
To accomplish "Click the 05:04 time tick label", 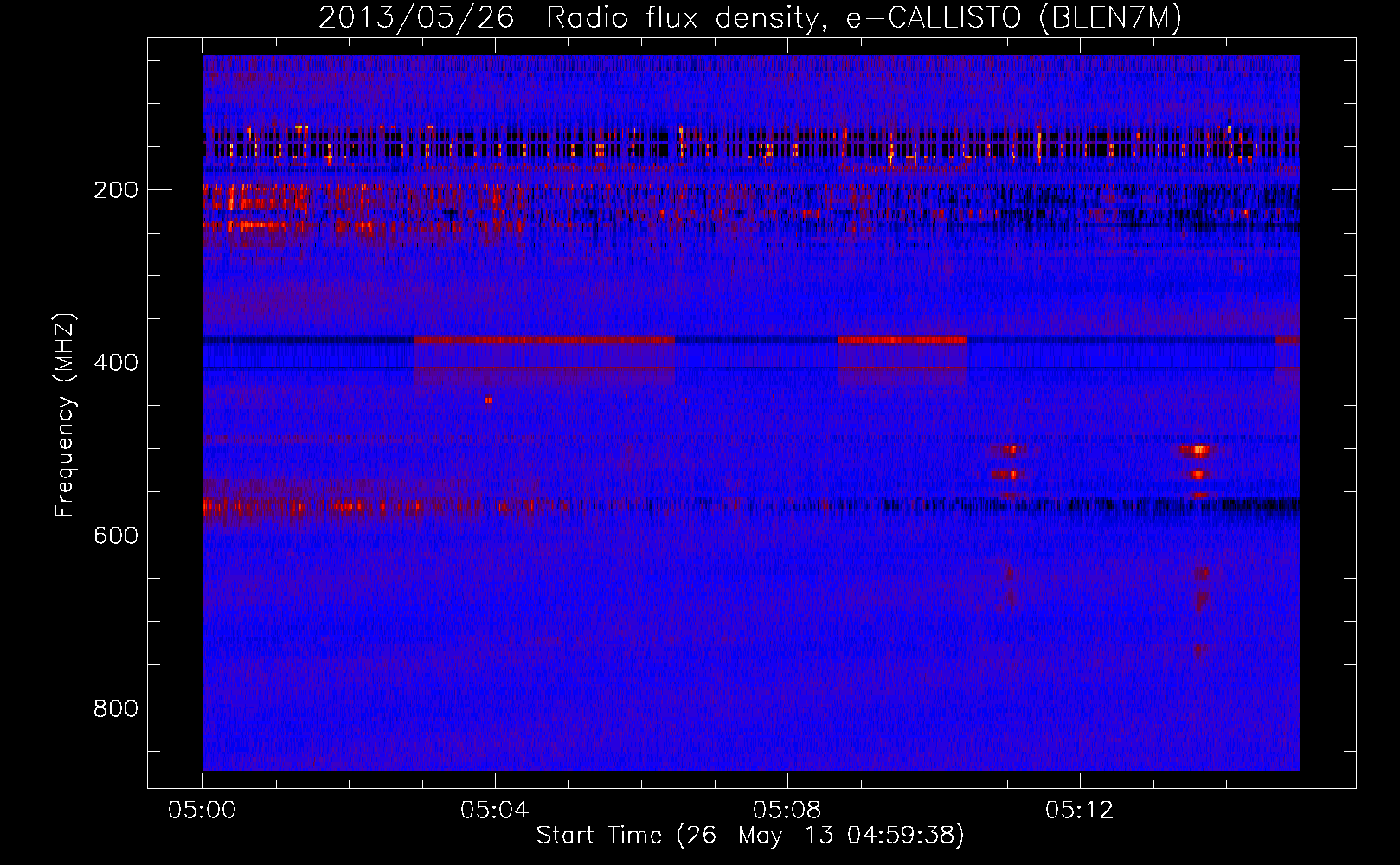I will pos(494,811).
